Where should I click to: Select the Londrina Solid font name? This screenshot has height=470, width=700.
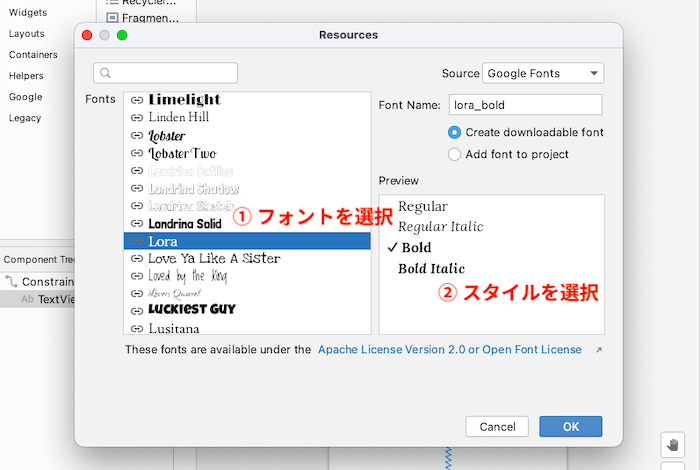185,223
